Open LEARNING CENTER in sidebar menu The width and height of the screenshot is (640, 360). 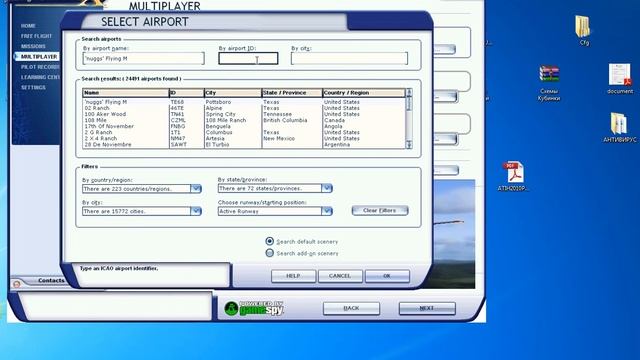[x=40, y=77]
